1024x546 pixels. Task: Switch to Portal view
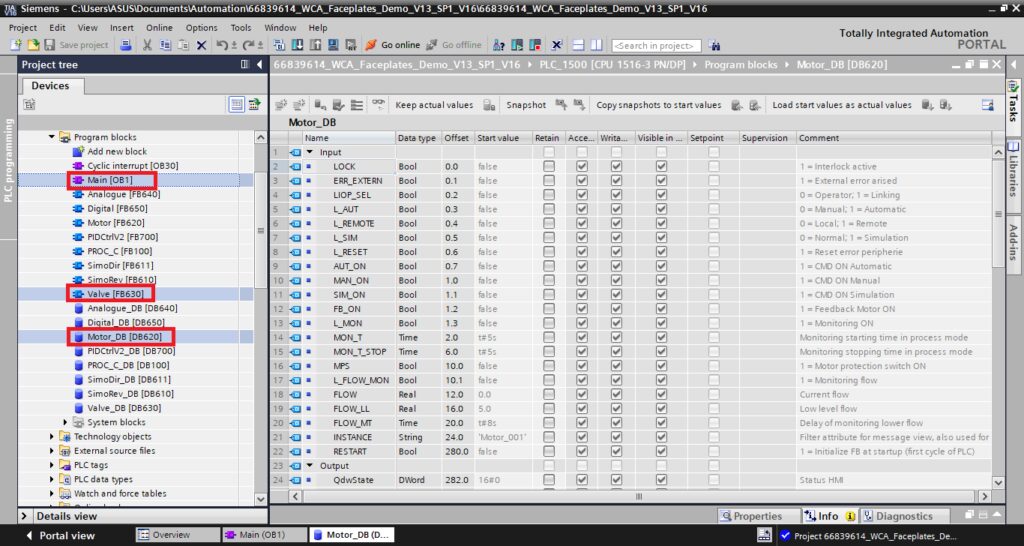coord(60,535)
